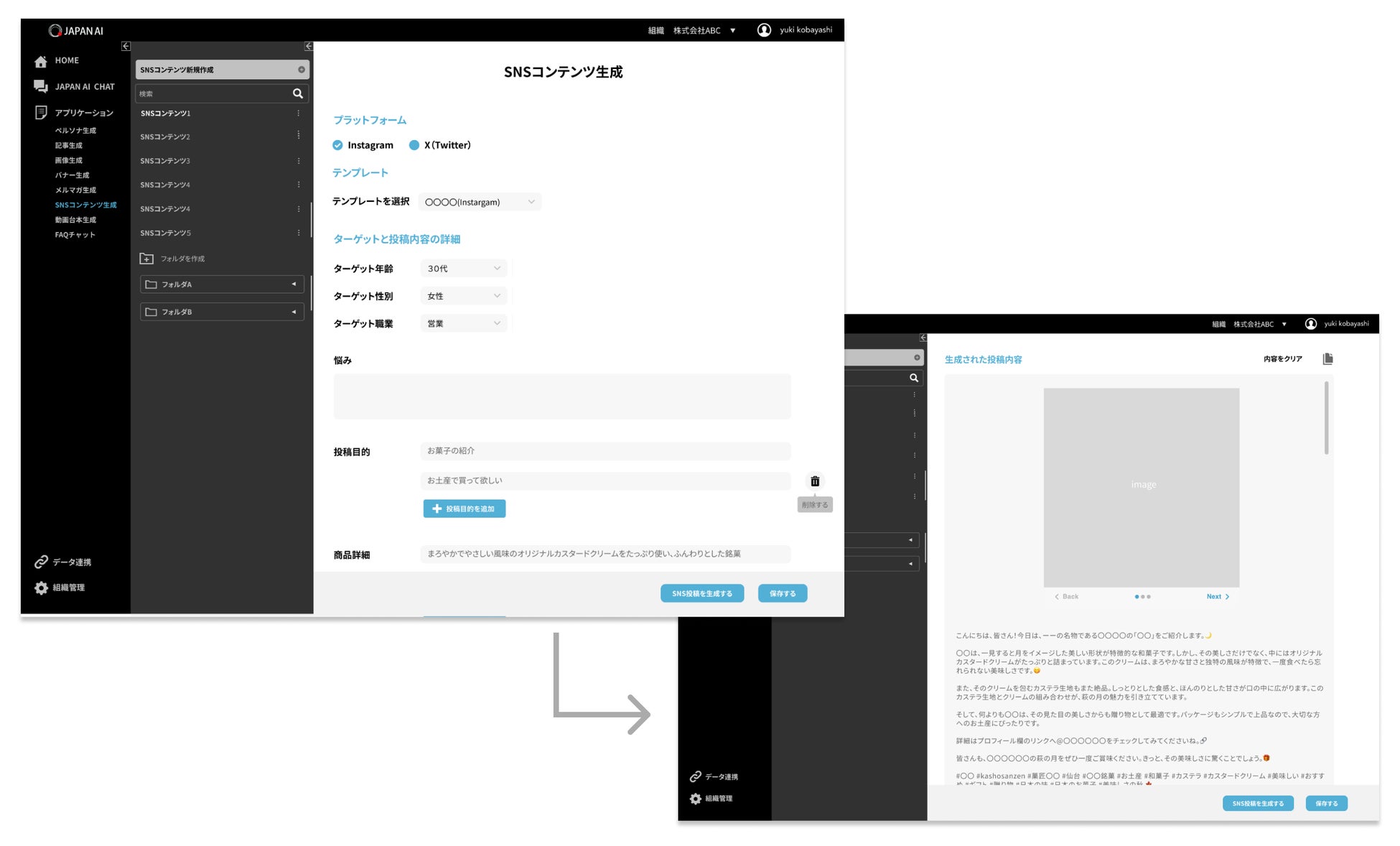Open kebab menu for SNSコンテンツ1
This screenshot has height=846, width=1400.
(299, 113)
